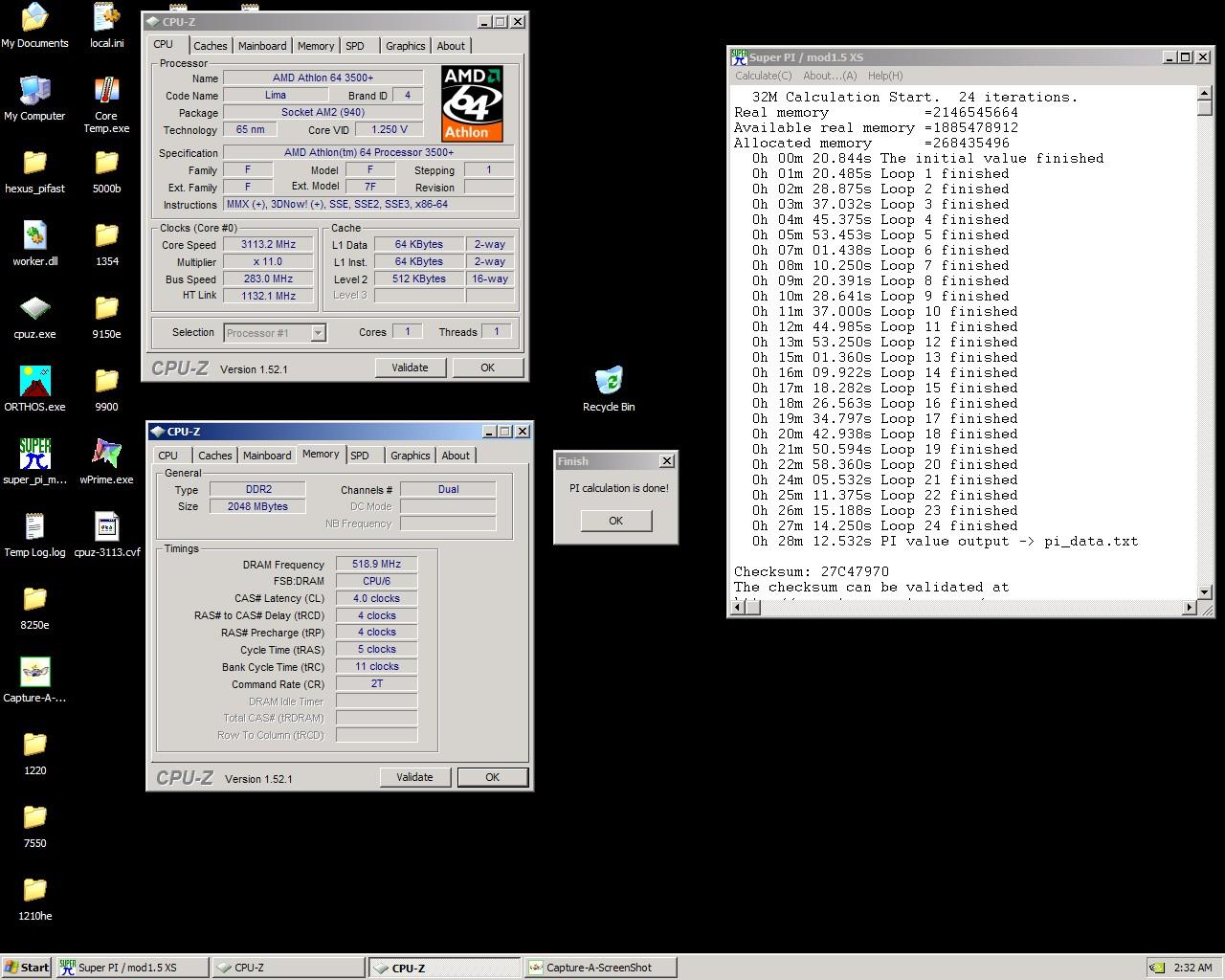The image size is (1225, 980).
Task: Click scroll up arrow in Super PI
Action: [x=1205, y=93]
